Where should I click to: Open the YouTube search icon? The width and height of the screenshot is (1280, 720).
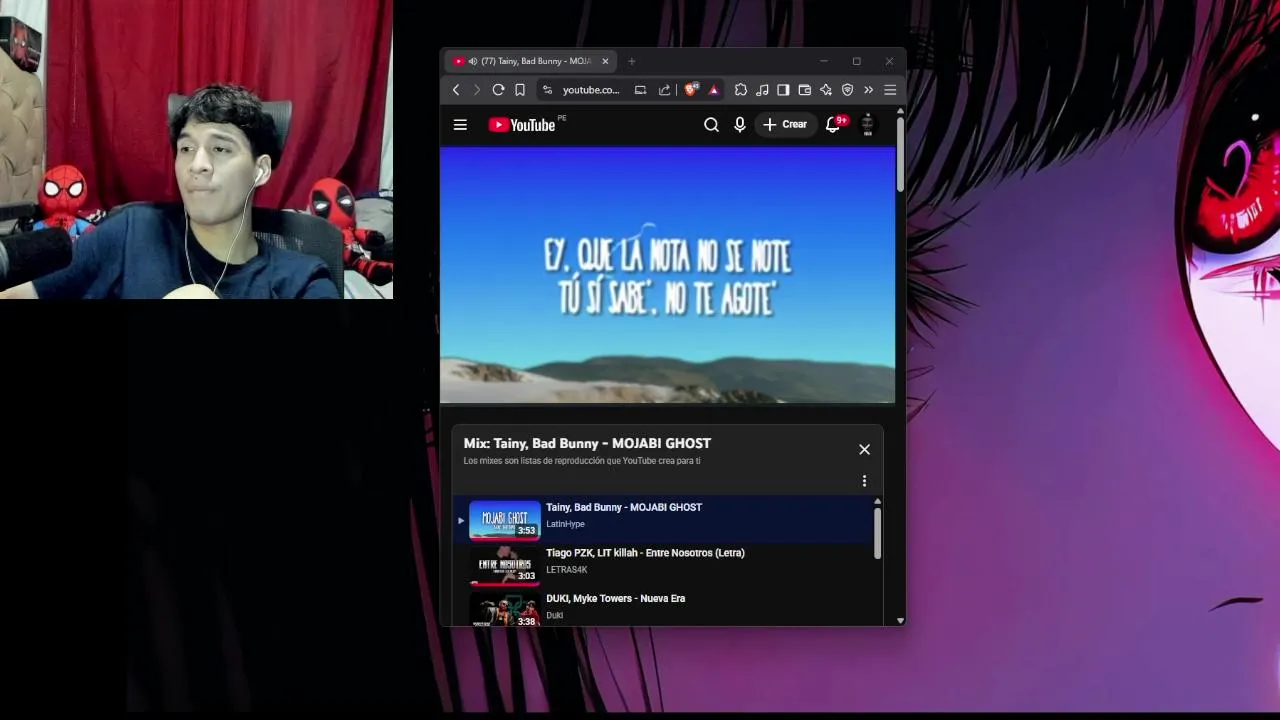pyautogui.click(x=711, y=125)
